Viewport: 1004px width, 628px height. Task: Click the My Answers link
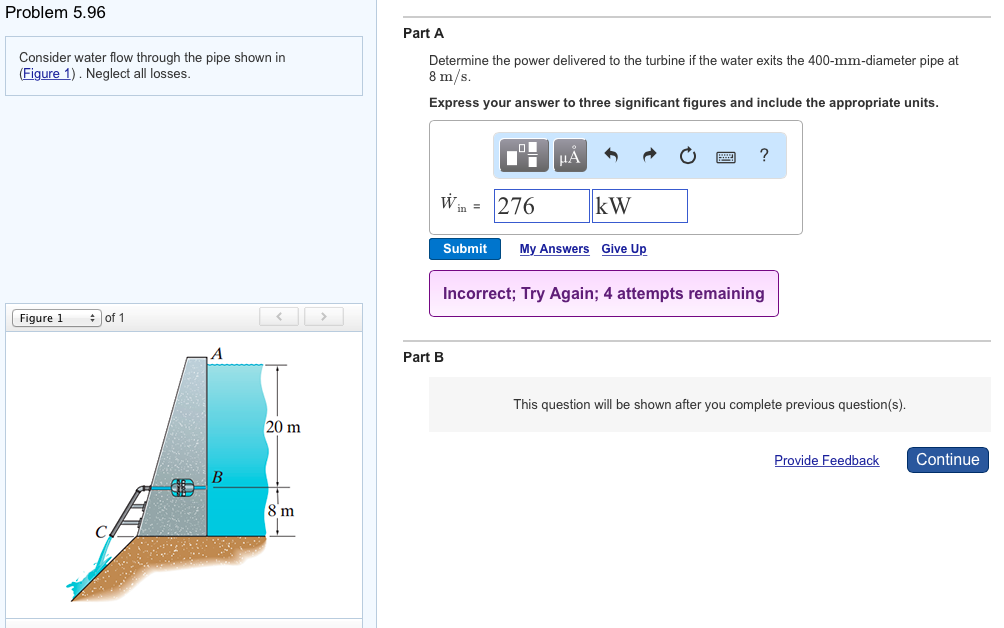(x=554, y=248)
